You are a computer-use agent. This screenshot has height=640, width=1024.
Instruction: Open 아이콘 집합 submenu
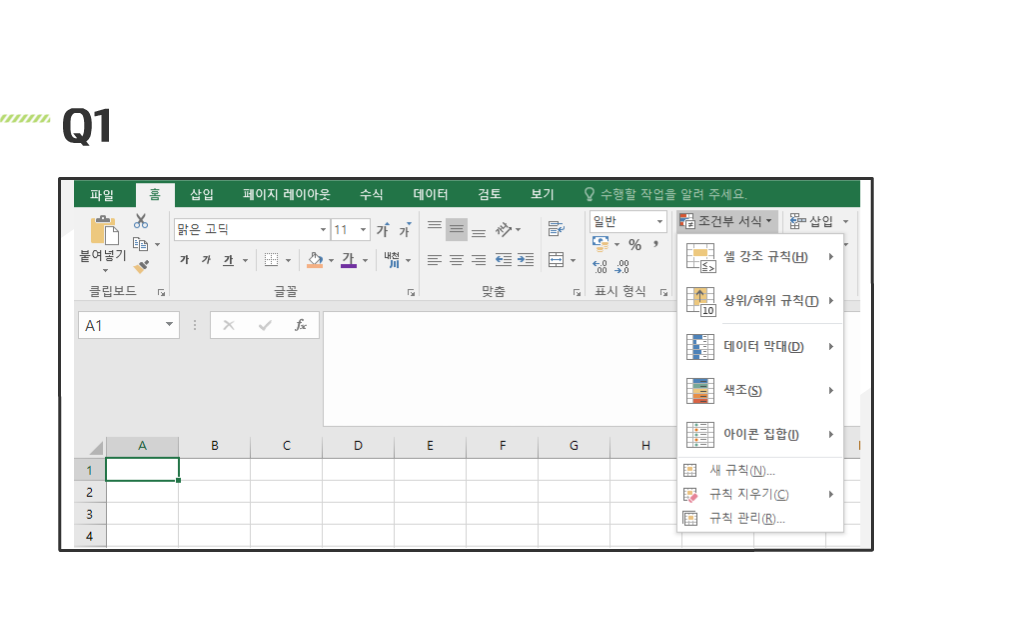760,435
